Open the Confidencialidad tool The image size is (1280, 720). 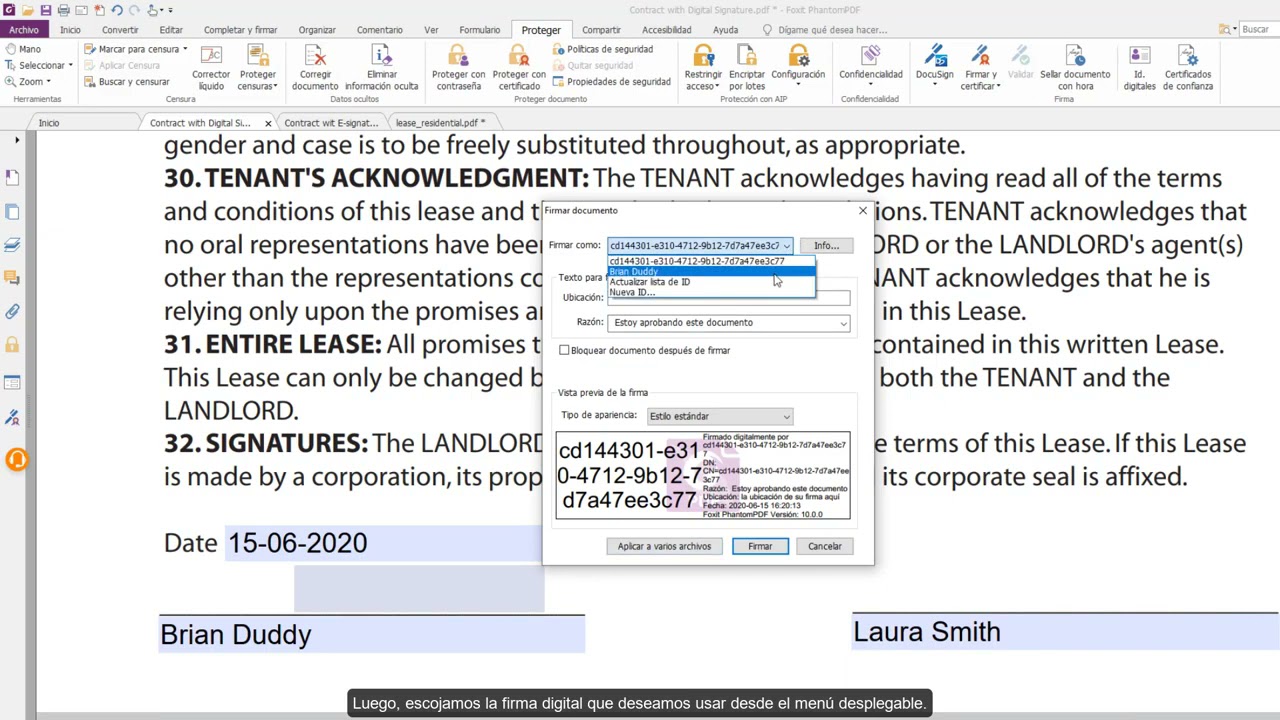(x=871, y=65)
